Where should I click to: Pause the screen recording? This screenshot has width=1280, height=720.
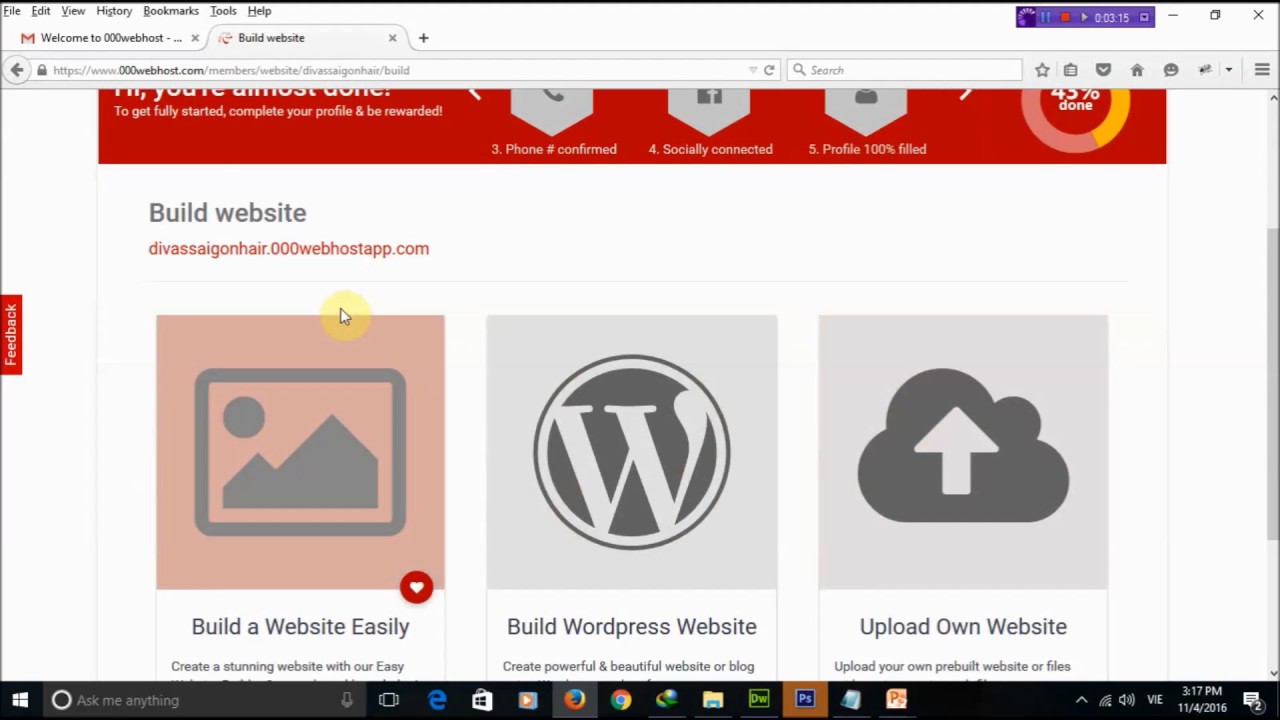coord(1046,17)
